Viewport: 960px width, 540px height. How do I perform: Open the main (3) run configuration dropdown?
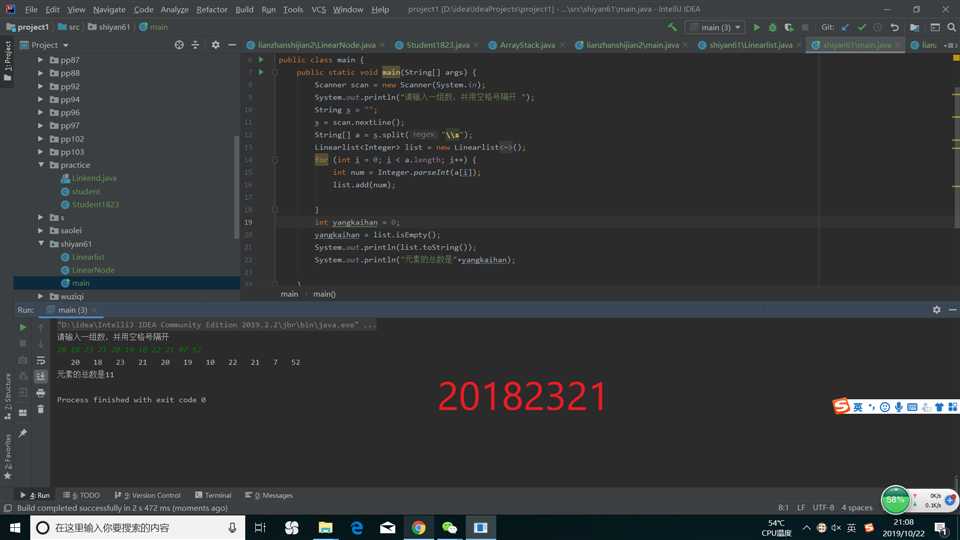(715, 27)
